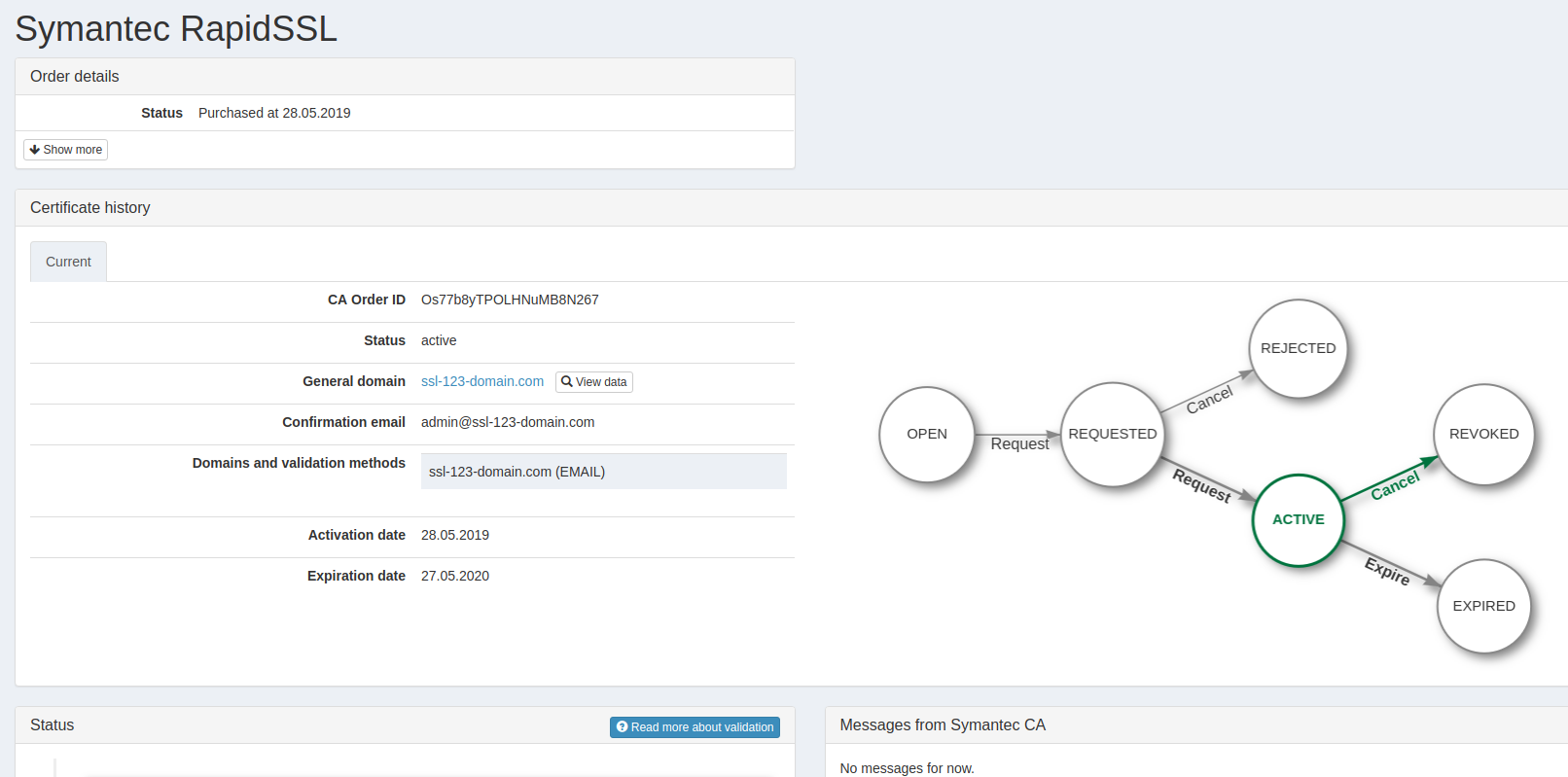Click the Expire transition label

(x=1387, y=571)
